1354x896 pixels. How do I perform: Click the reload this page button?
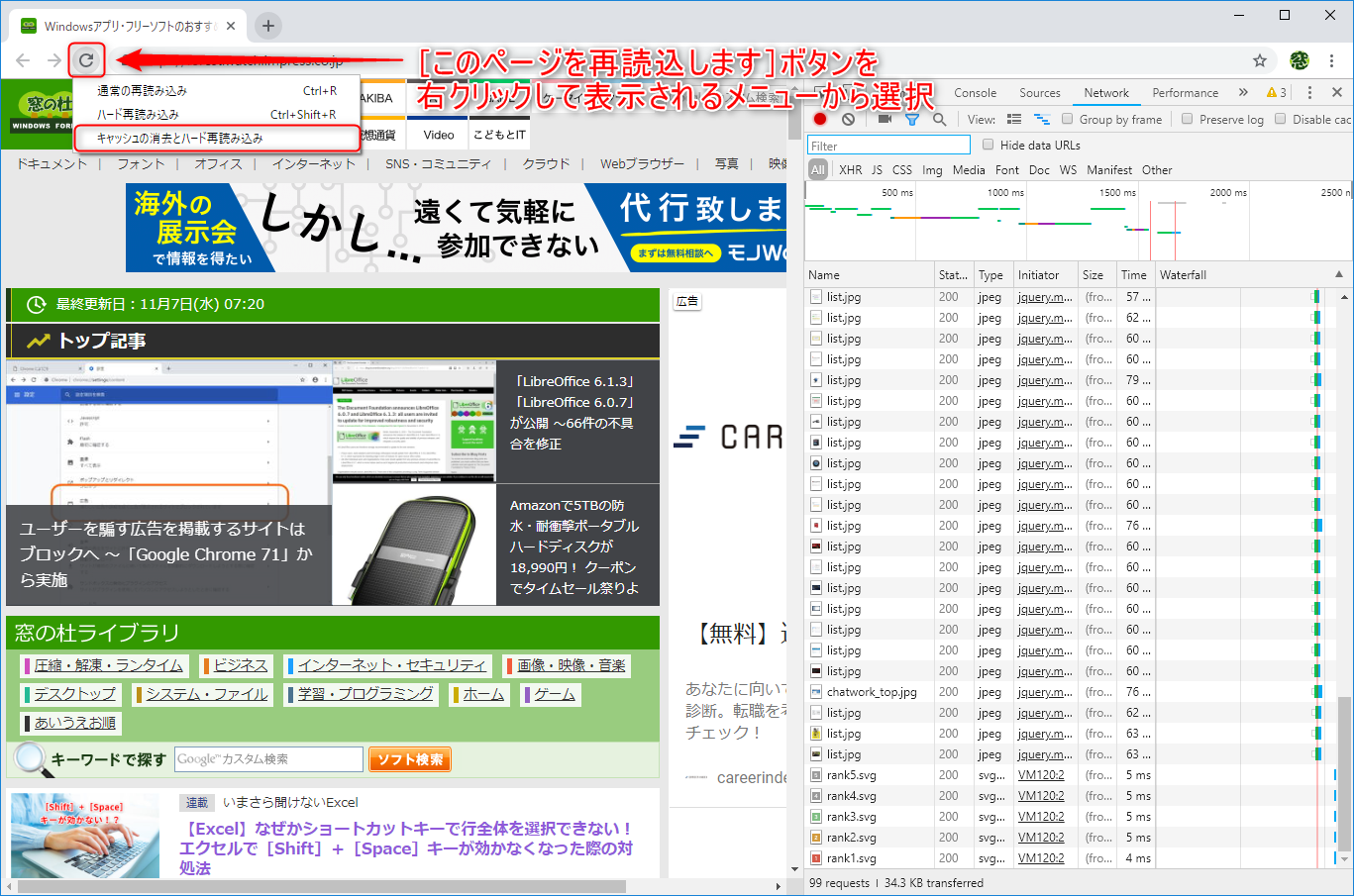pos(86,60)
